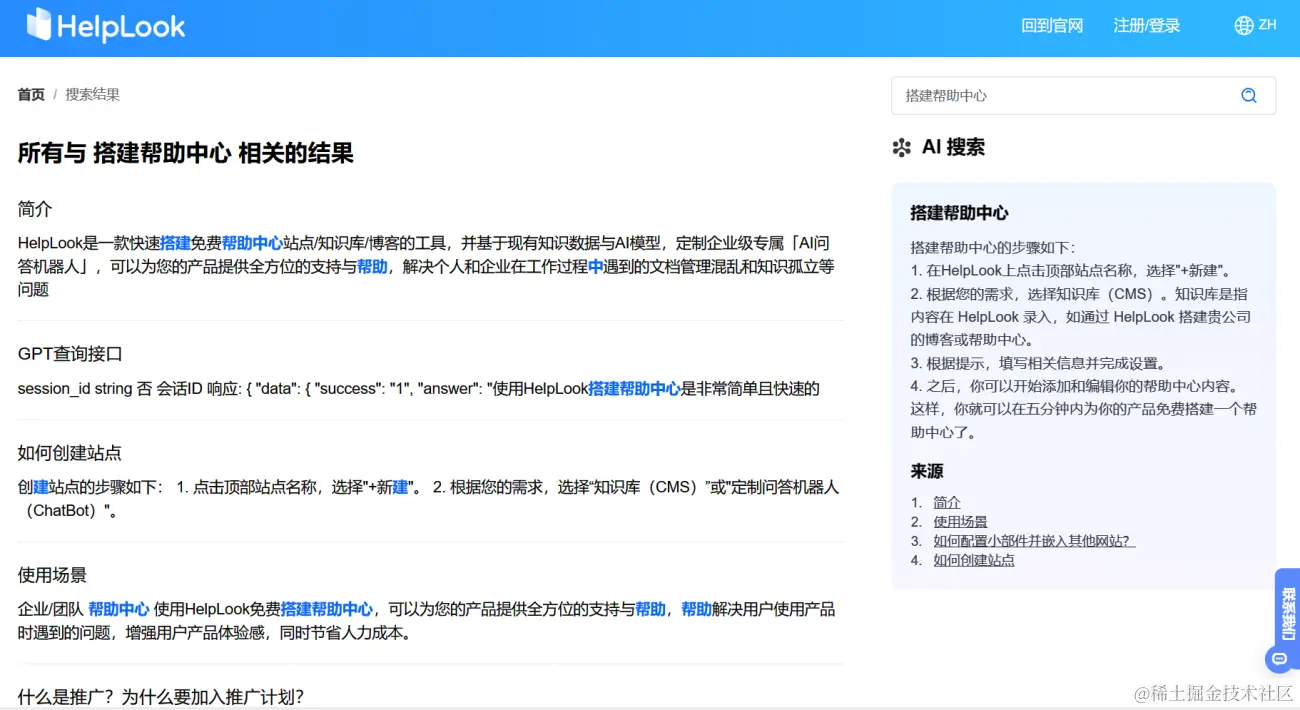1300x710 pixels.
Task: Click the 创建站点的步骤如下 snippet
Action: (428, 499)
